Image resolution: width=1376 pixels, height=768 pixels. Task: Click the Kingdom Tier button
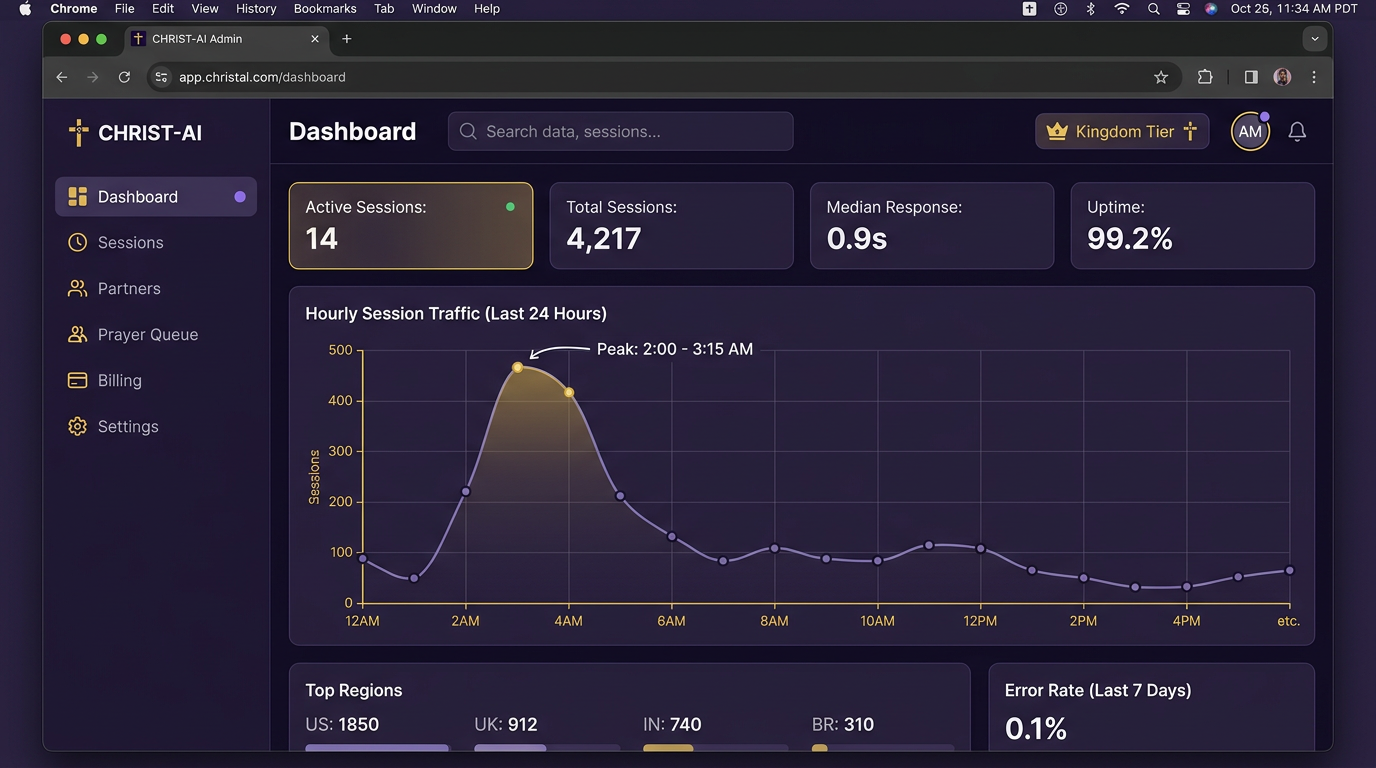(x=1122, y=131)
